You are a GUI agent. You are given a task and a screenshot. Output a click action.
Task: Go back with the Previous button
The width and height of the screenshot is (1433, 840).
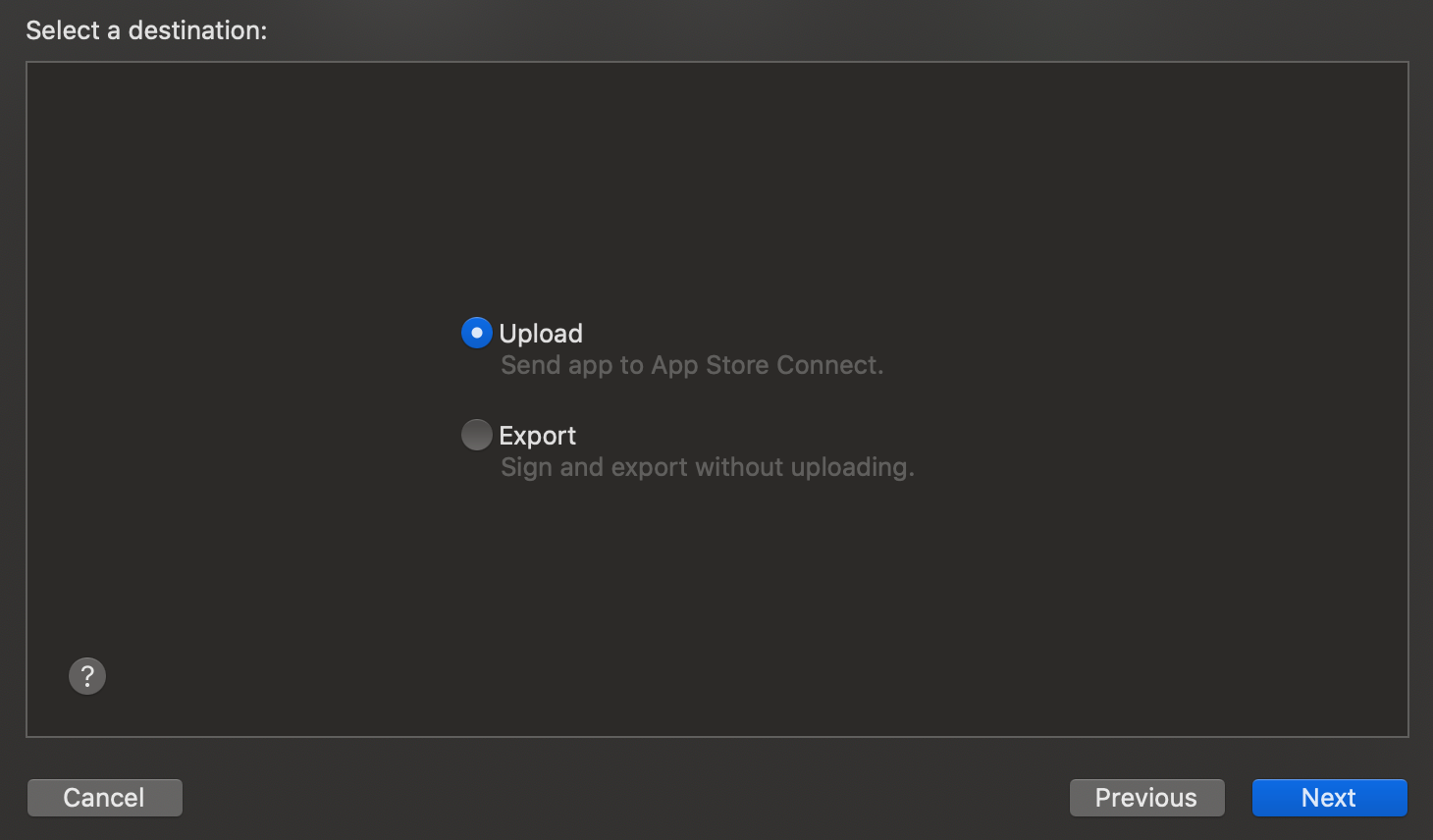[x=1146, y=798]
